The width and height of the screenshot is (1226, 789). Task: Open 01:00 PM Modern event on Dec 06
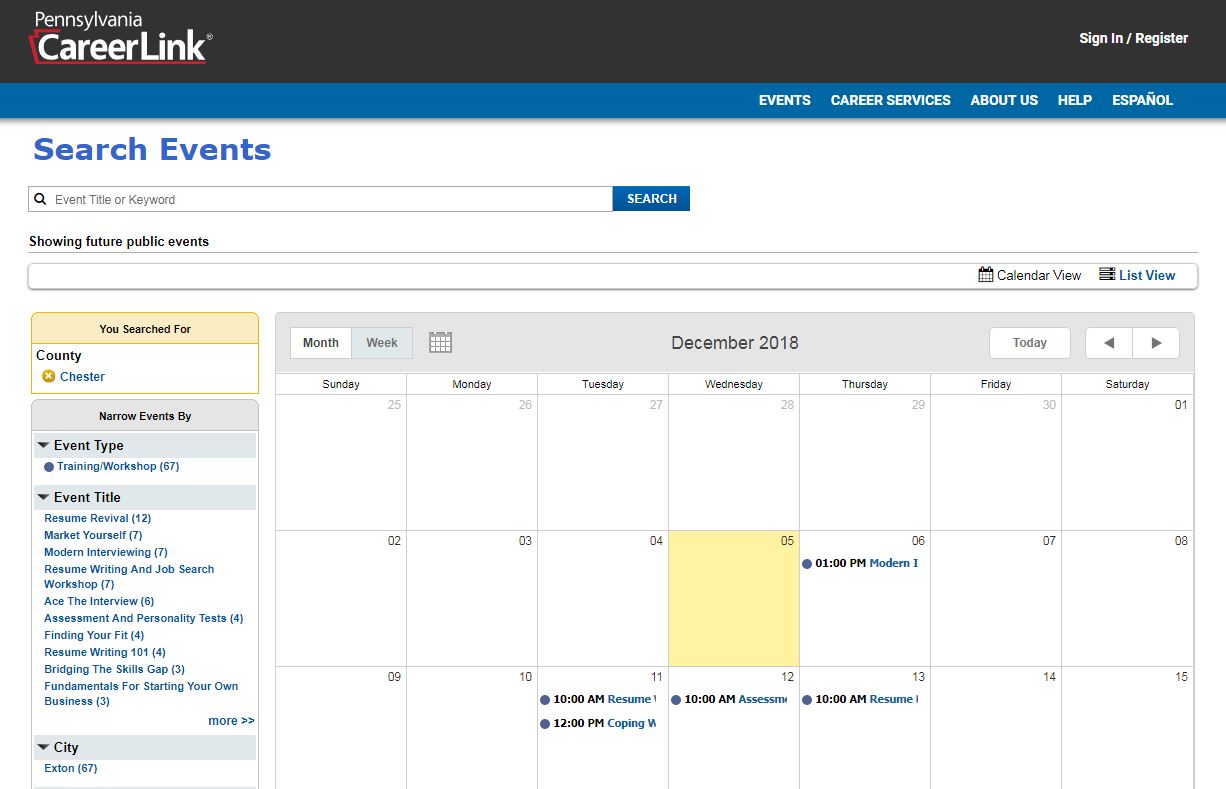coord(860,563)
